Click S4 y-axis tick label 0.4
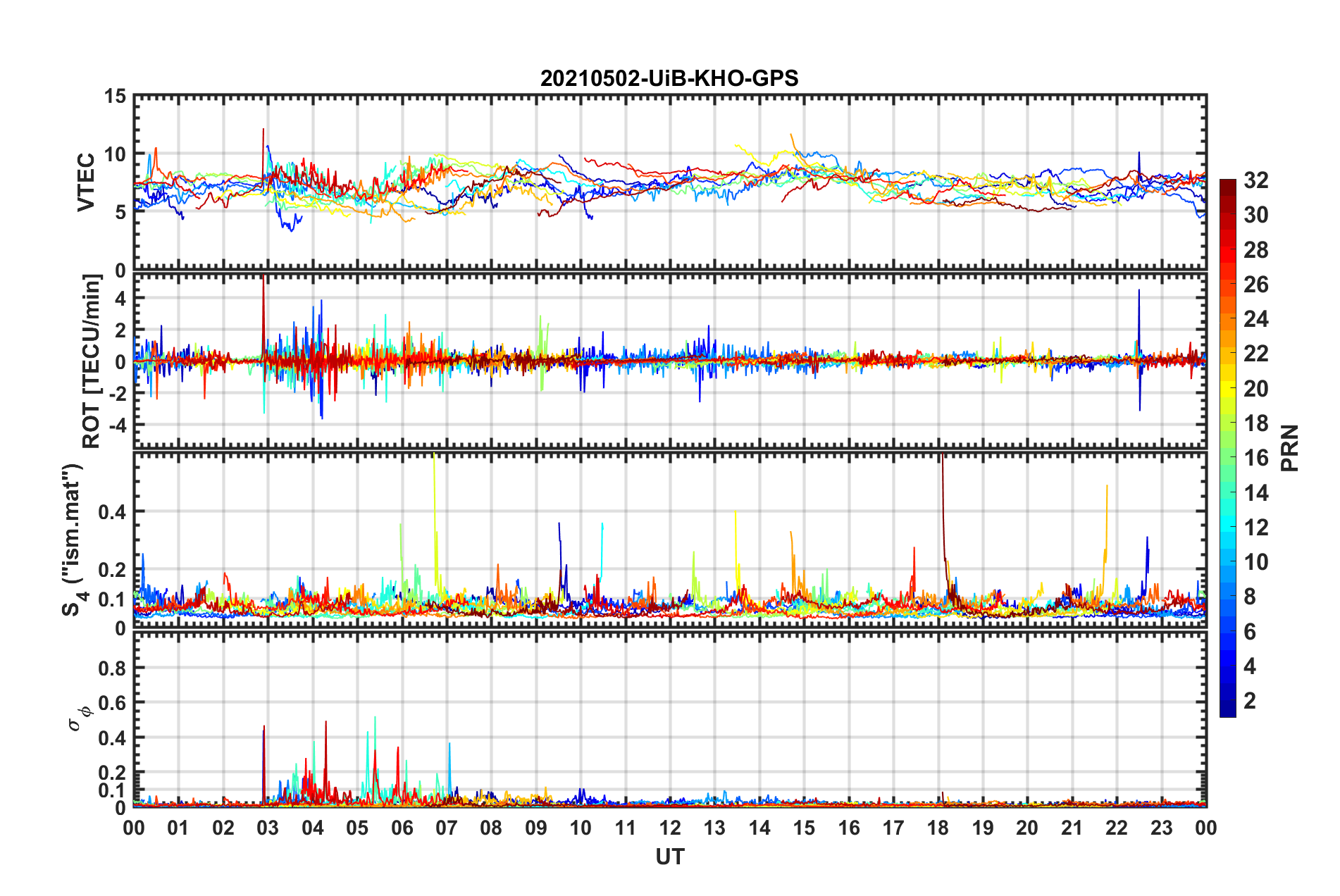The image size is (1340, 896). click(112, 512)
